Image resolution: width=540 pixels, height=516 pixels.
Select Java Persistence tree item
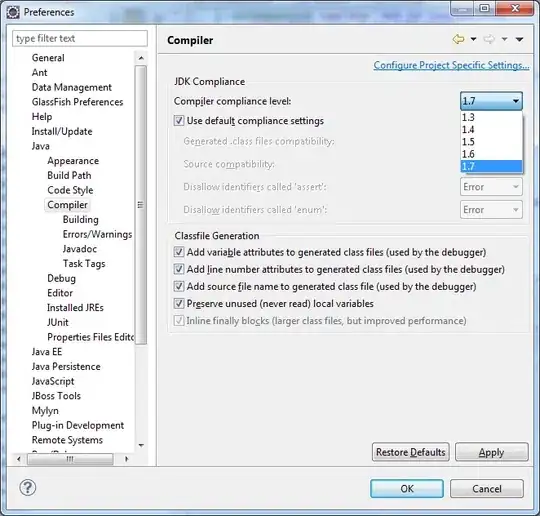click(x=66, y=367)
